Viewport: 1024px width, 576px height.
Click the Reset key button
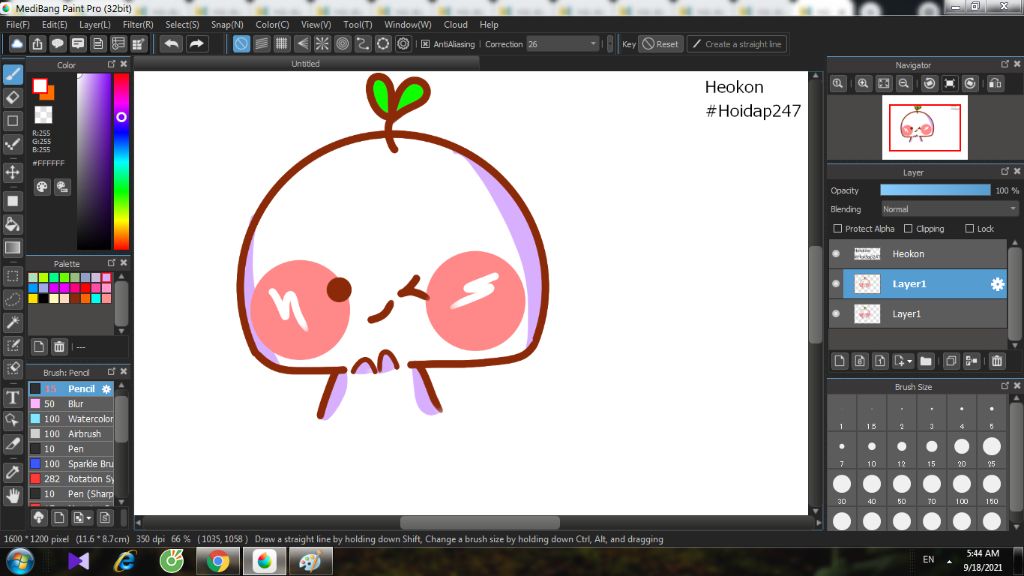(660, 44)
